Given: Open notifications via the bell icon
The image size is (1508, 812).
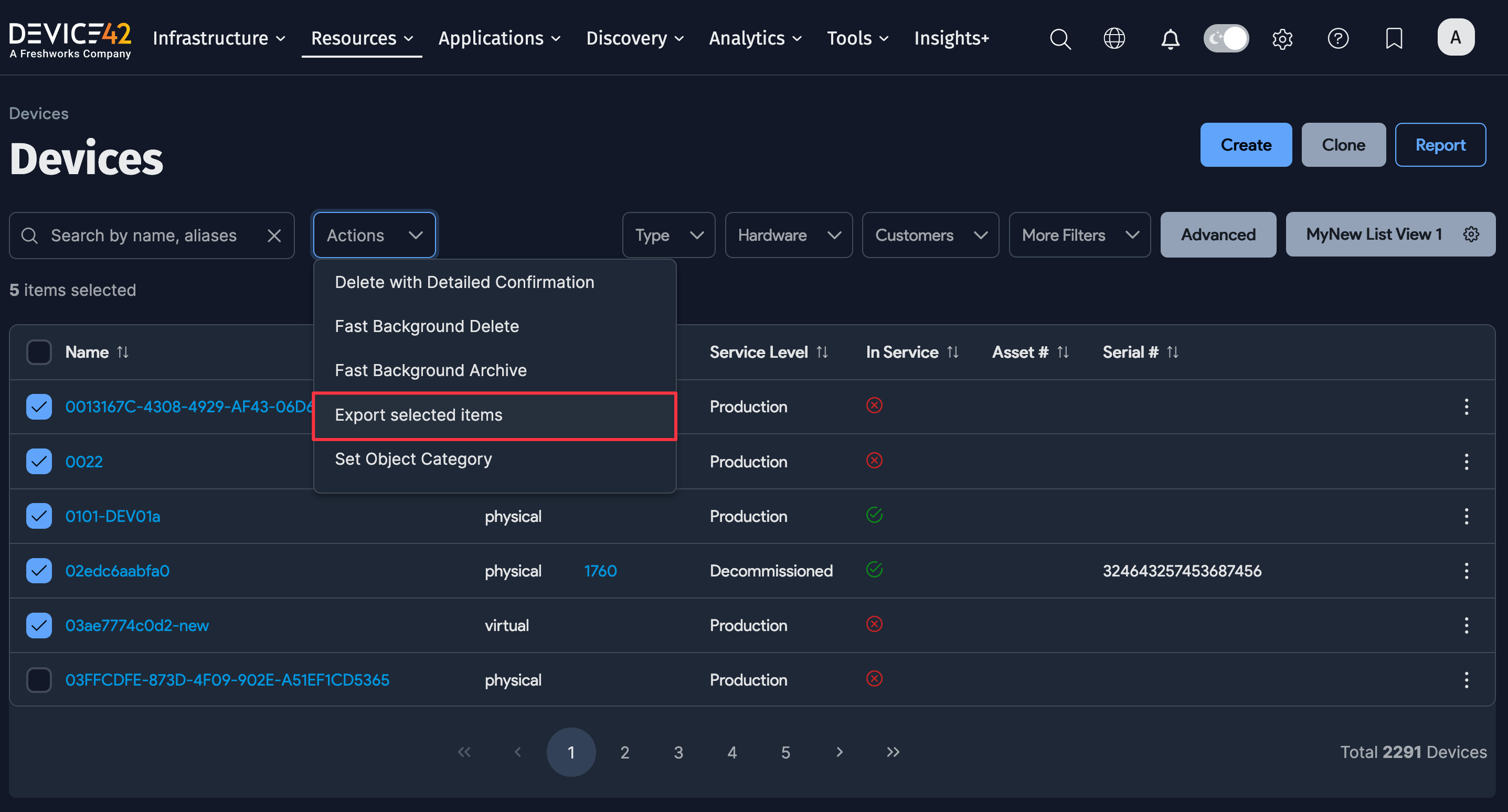Looking at the screenshot, I should [x=1170, y=39].
